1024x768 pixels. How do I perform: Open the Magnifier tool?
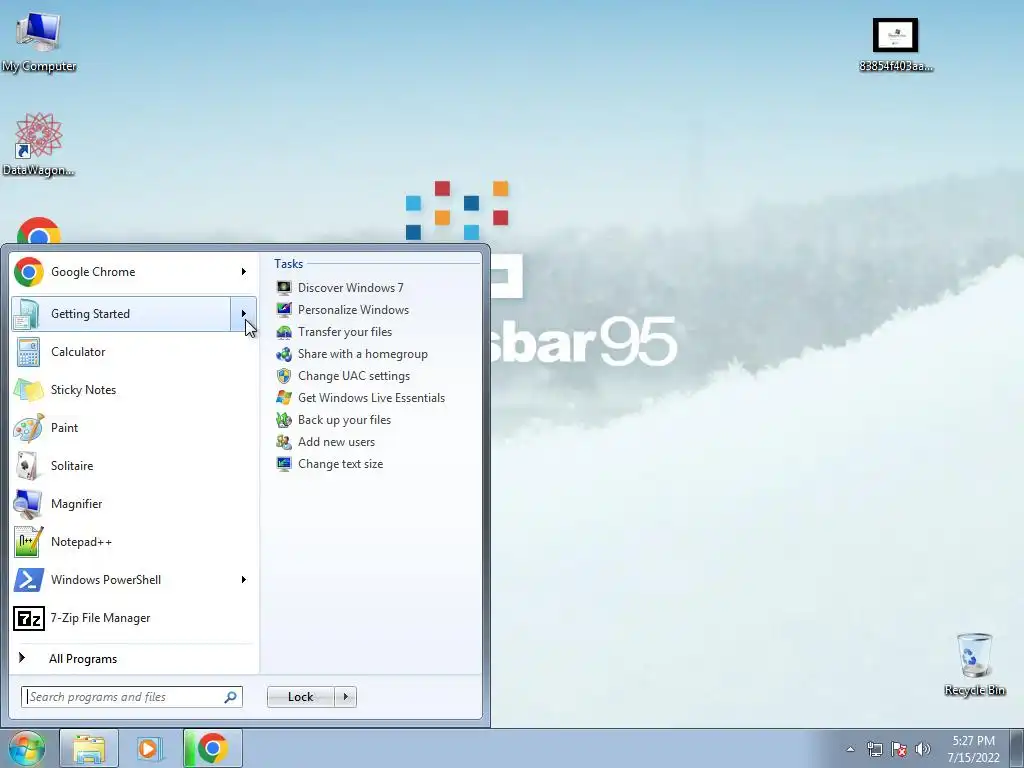coord(134,504)
